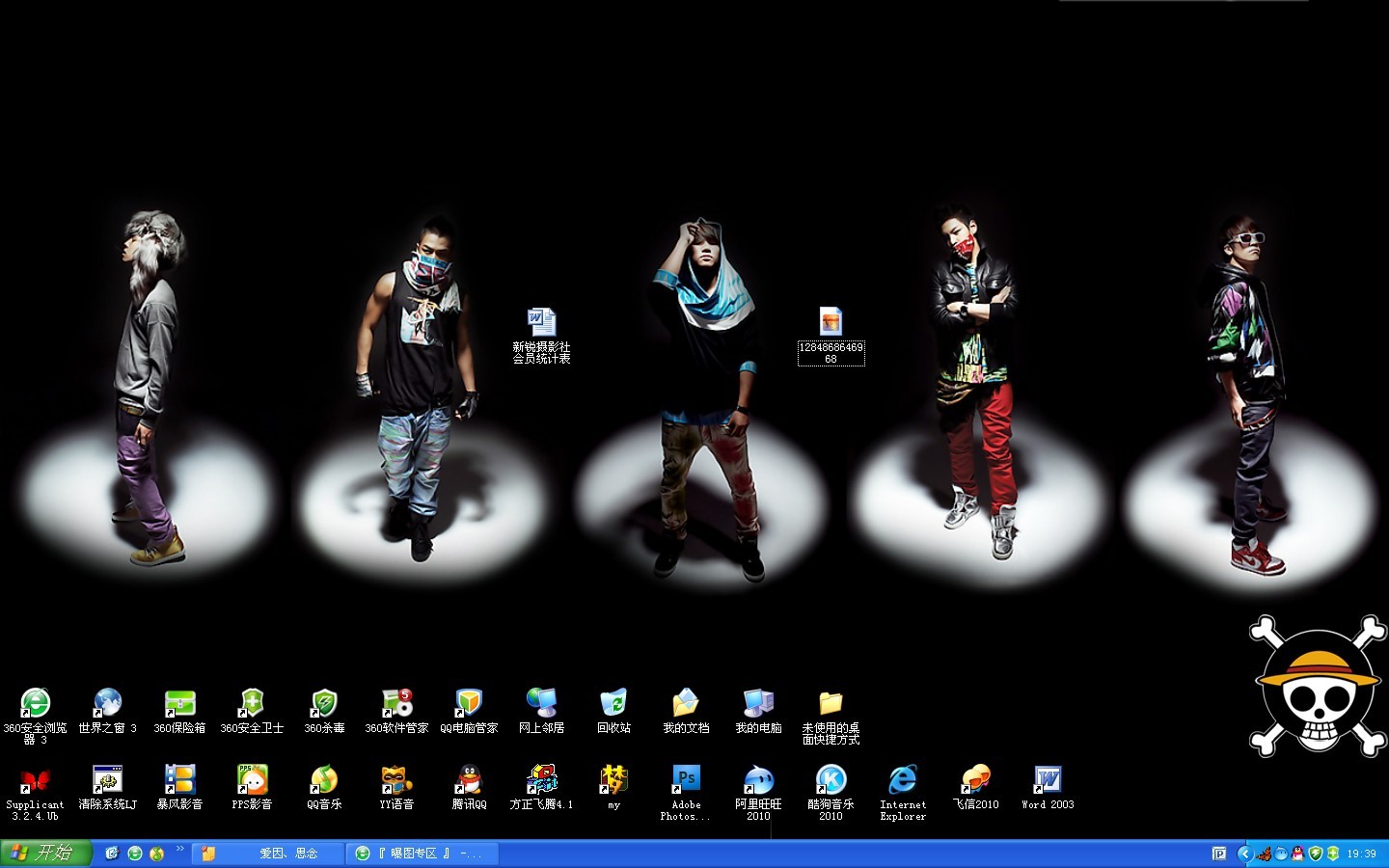Expand the quick launch chevron
Viewport: 1389px width, 868px height.
(x=179, y=849)
